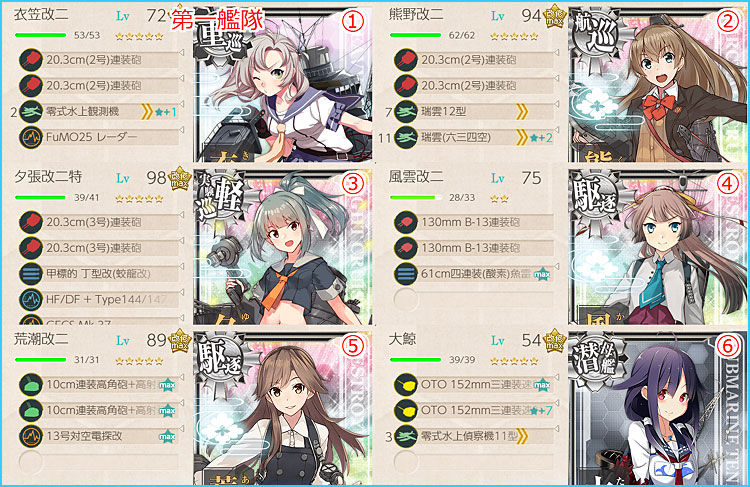Select the green gun icon of first 10cm連装高角砲

click(31, 385)
